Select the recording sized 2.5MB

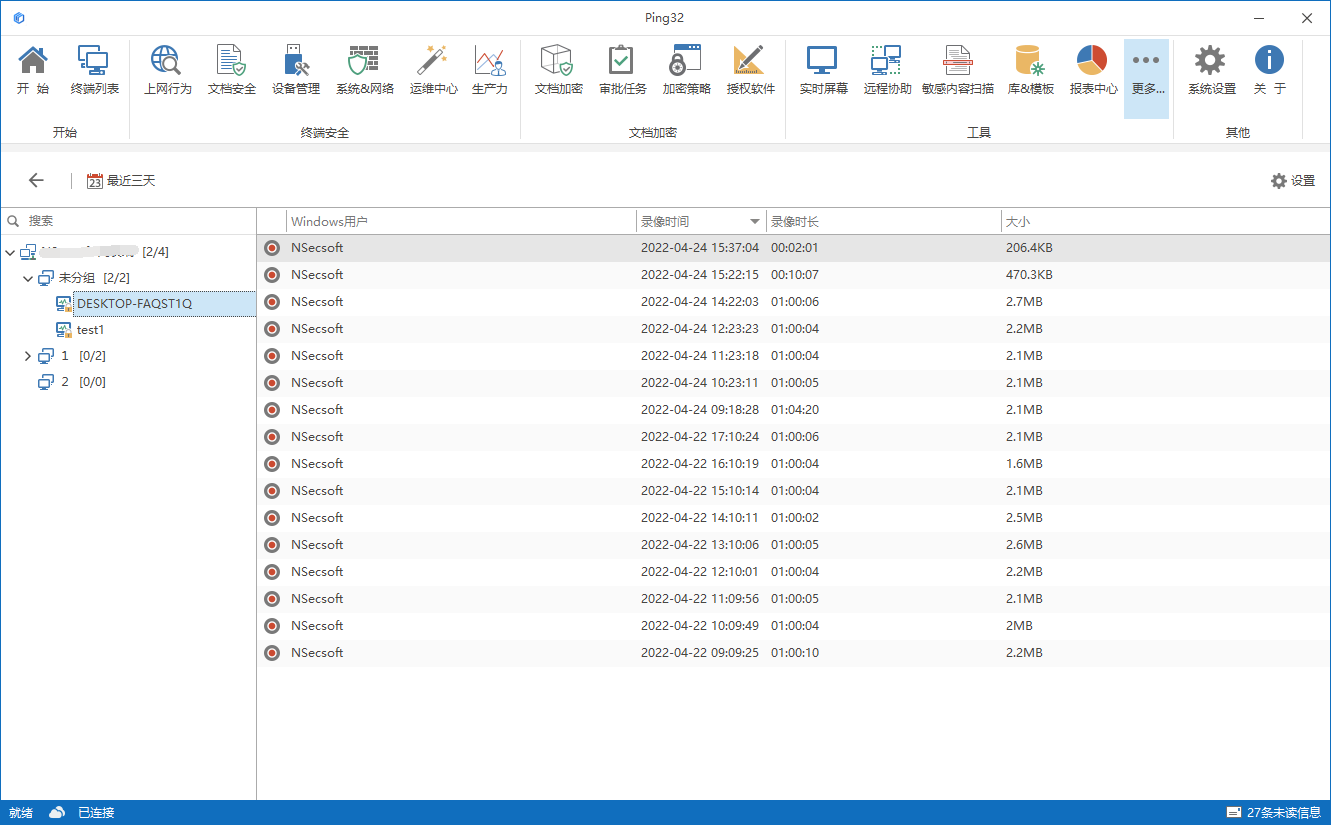(x=794, y=518)
